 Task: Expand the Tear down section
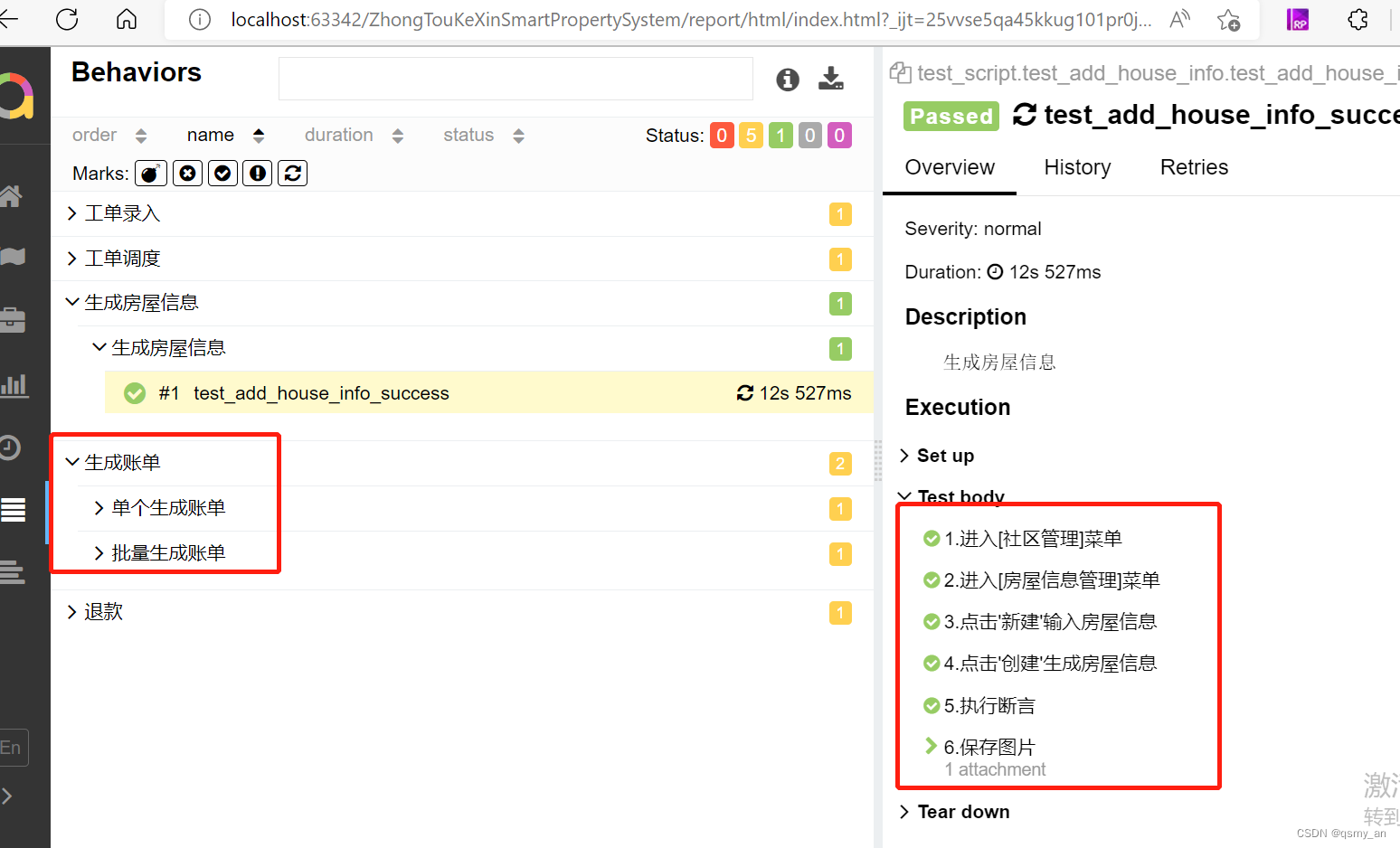click(x=963, y=812)
